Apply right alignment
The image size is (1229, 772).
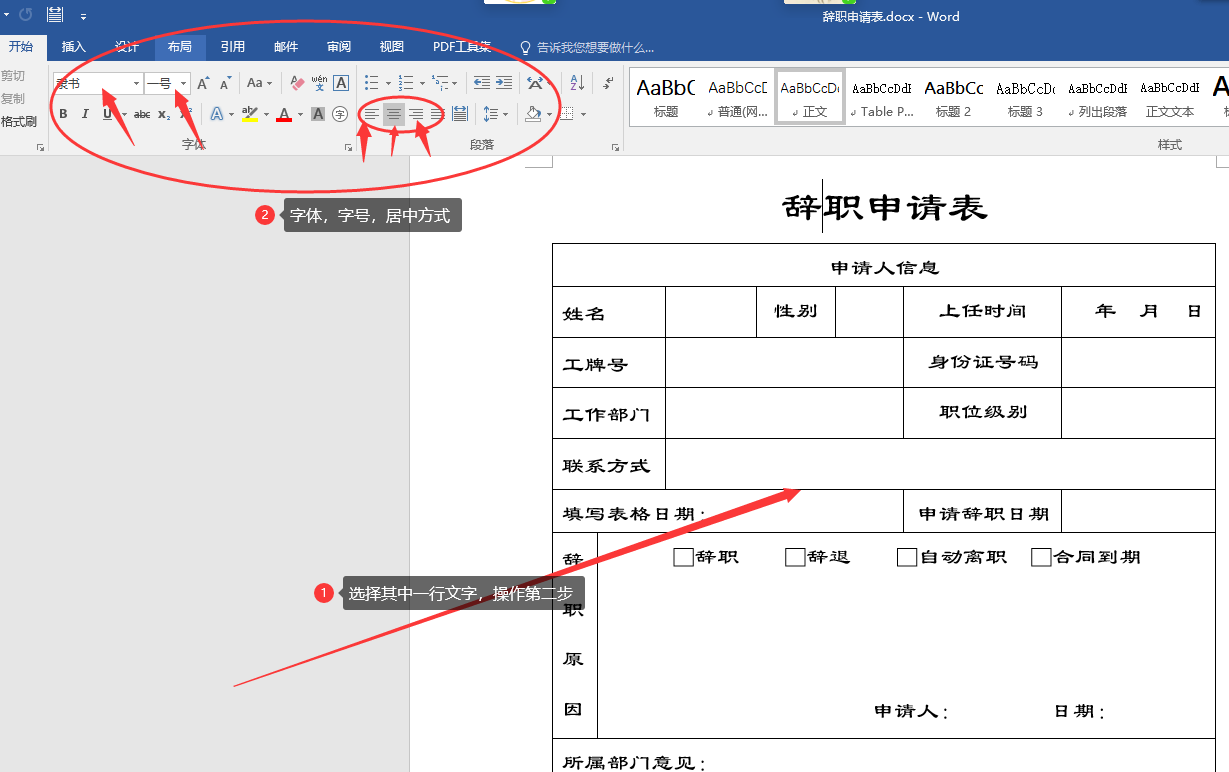tap(414, 113)
